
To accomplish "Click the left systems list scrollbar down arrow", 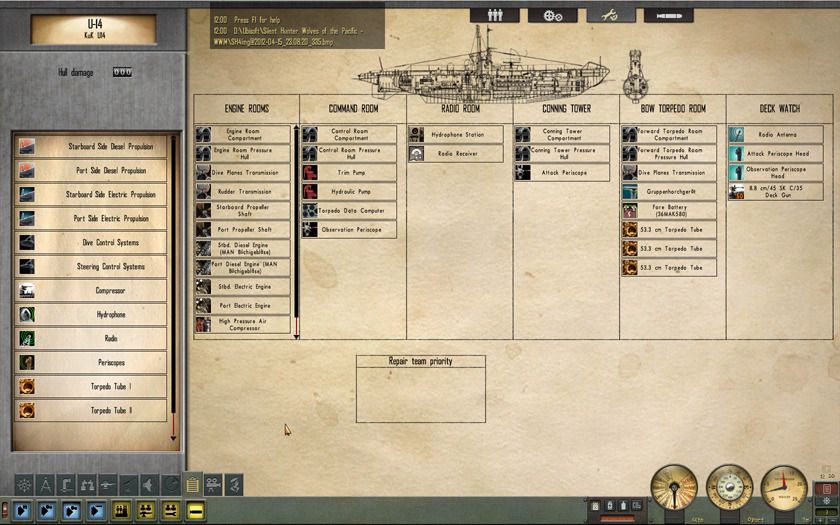I will tap(173, 438).
